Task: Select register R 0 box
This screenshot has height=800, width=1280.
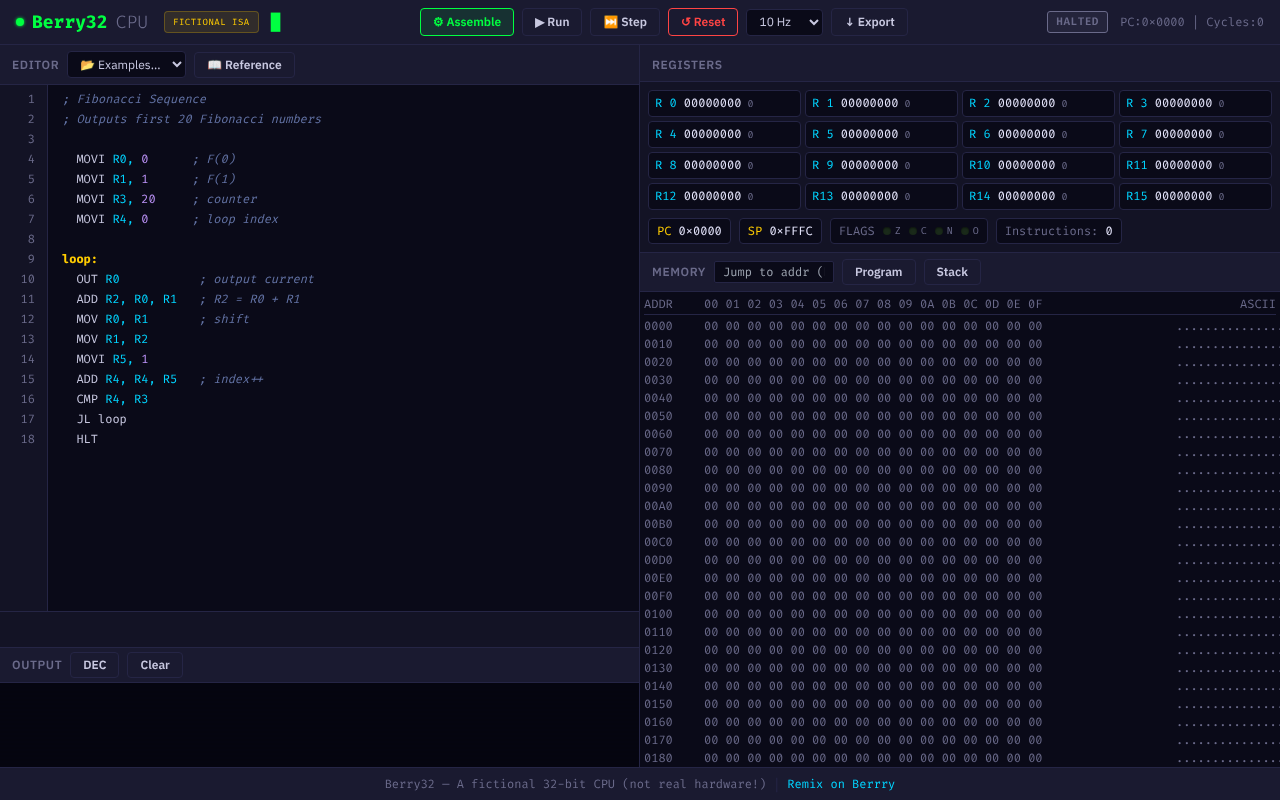Action: pyautogui.click(x=724, y=103)
